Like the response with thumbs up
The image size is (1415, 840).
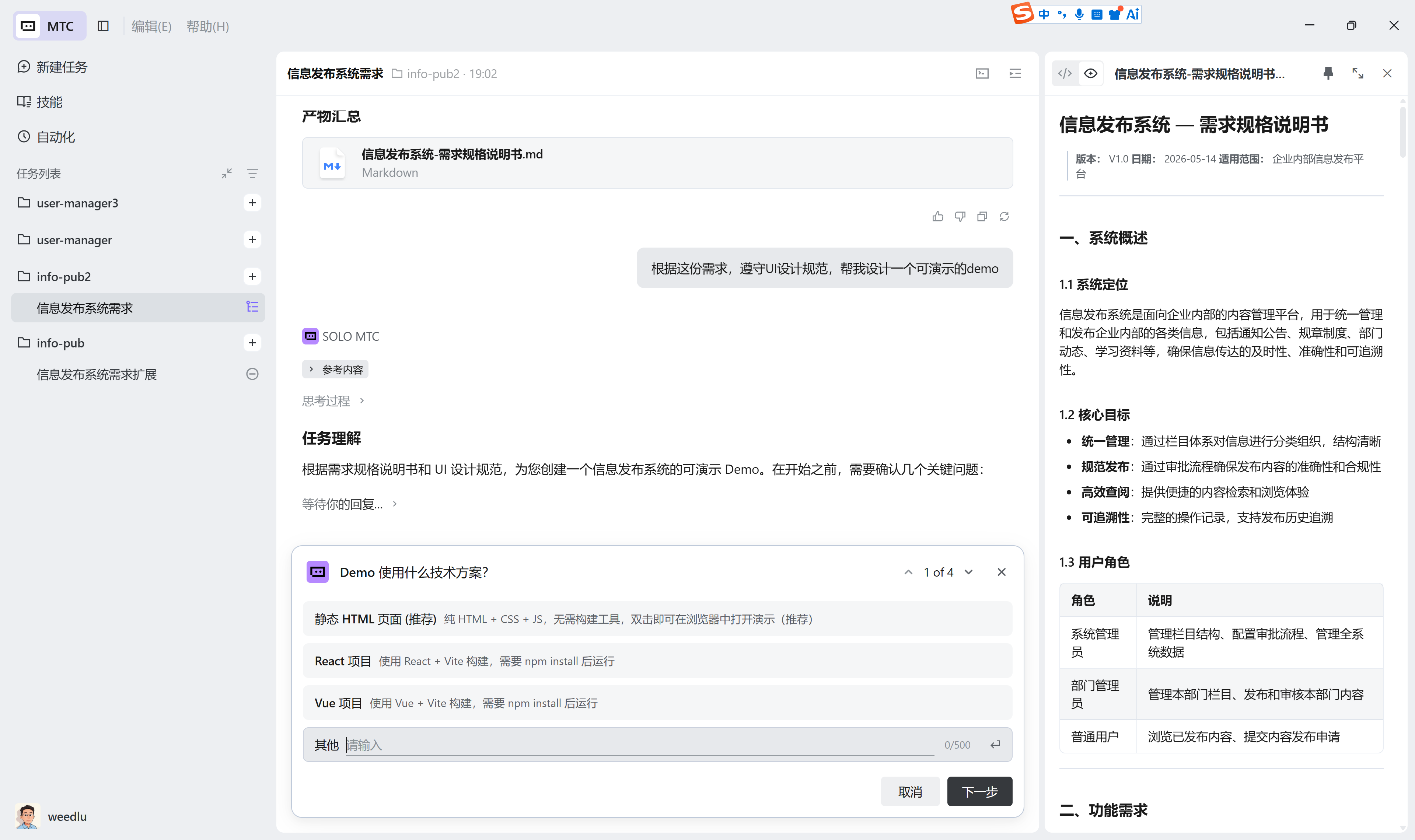click(938, 217)
